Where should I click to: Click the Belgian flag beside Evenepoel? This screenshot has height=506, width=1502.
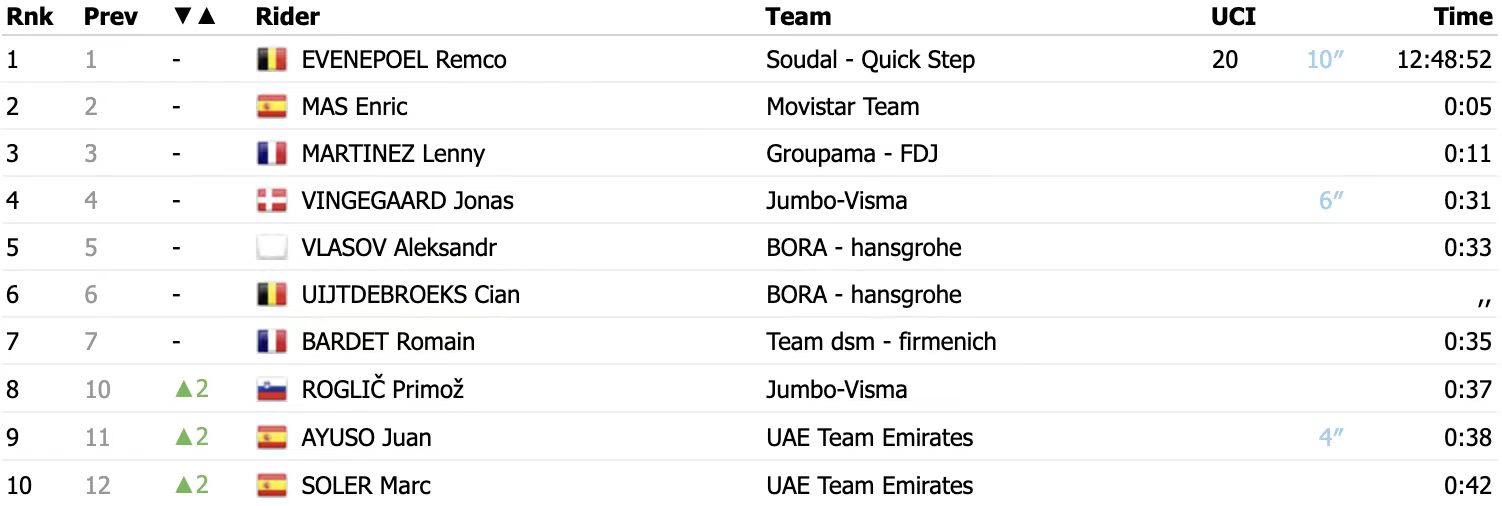click(272, 60)
